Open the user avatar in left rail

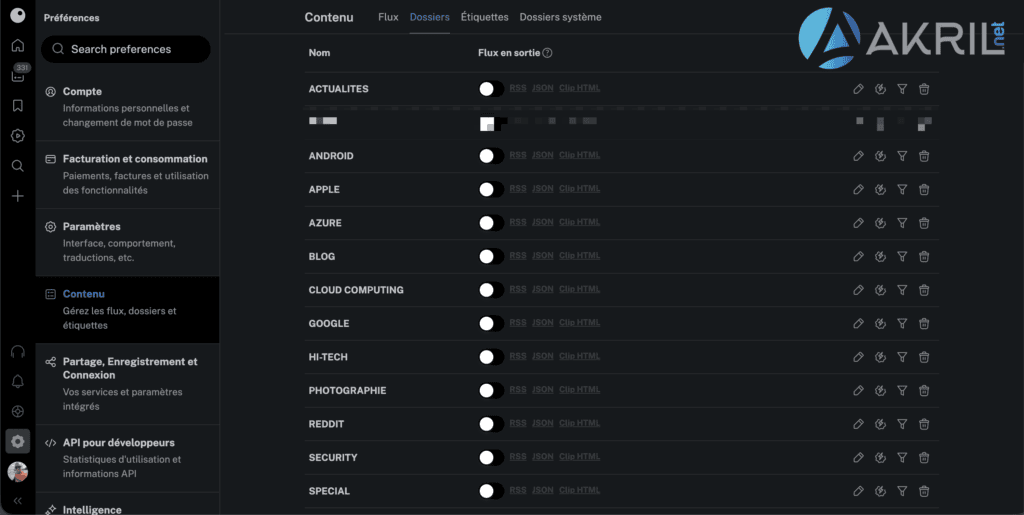tap(18, 471)
